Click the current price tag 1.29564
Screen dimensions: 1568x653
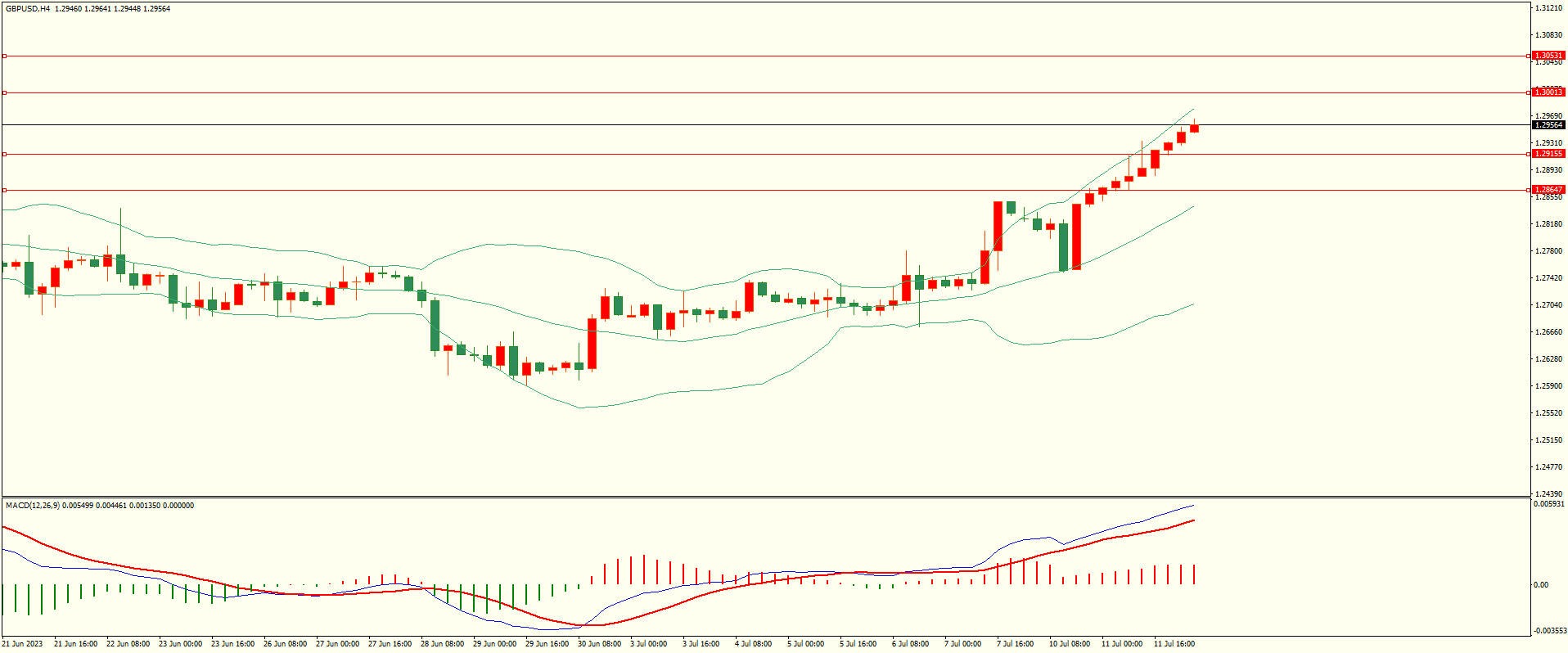tap(1548, 125)
